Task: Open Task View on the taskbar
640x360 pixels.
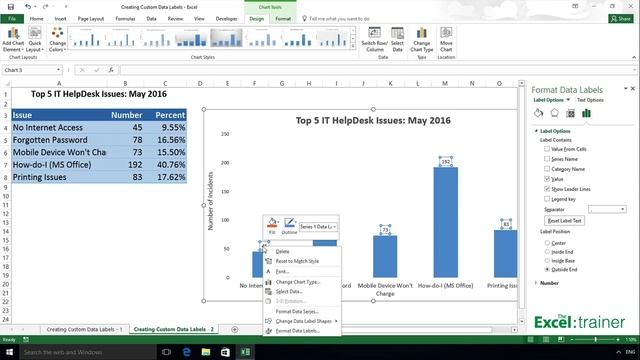Action: pyautogui.click(x=166, y=352)
